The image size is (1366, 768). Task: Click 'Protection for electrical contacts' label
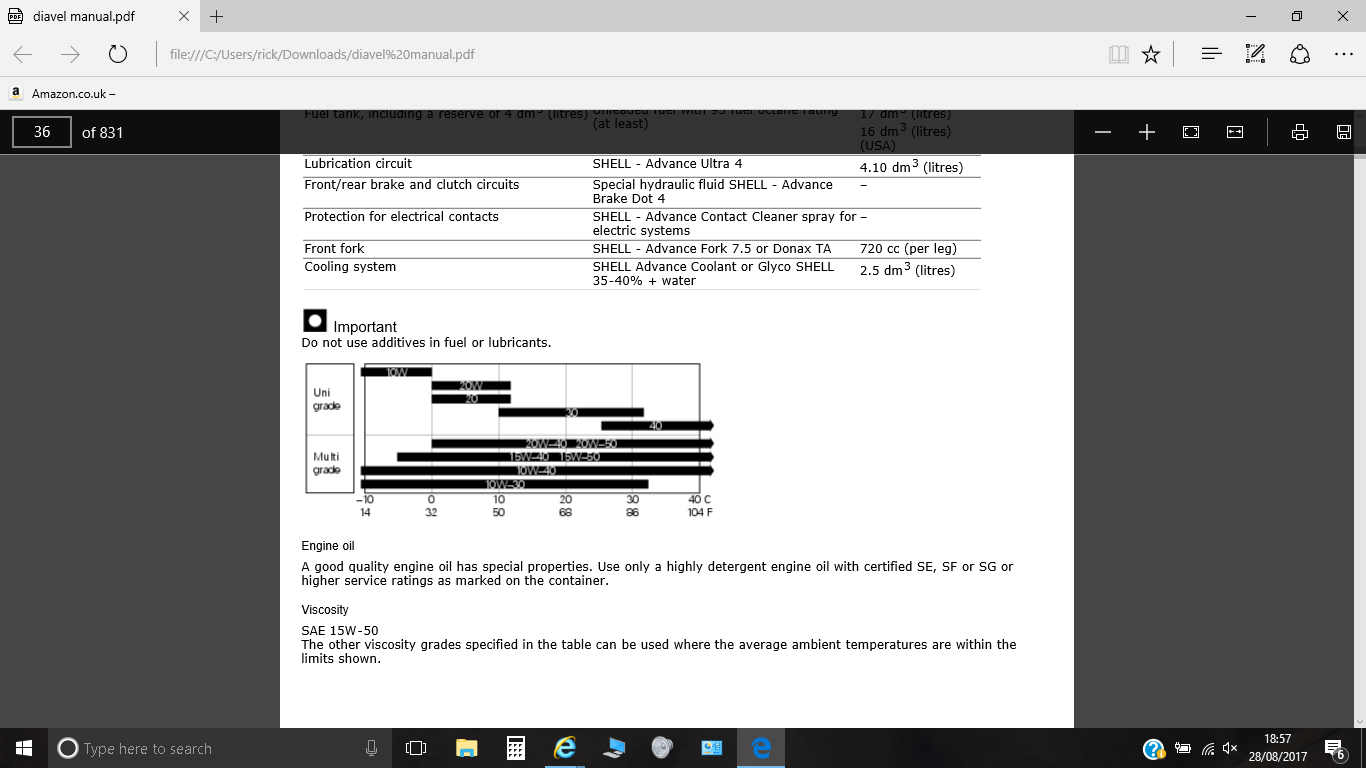pyautogui.click(x=401, y=217)
